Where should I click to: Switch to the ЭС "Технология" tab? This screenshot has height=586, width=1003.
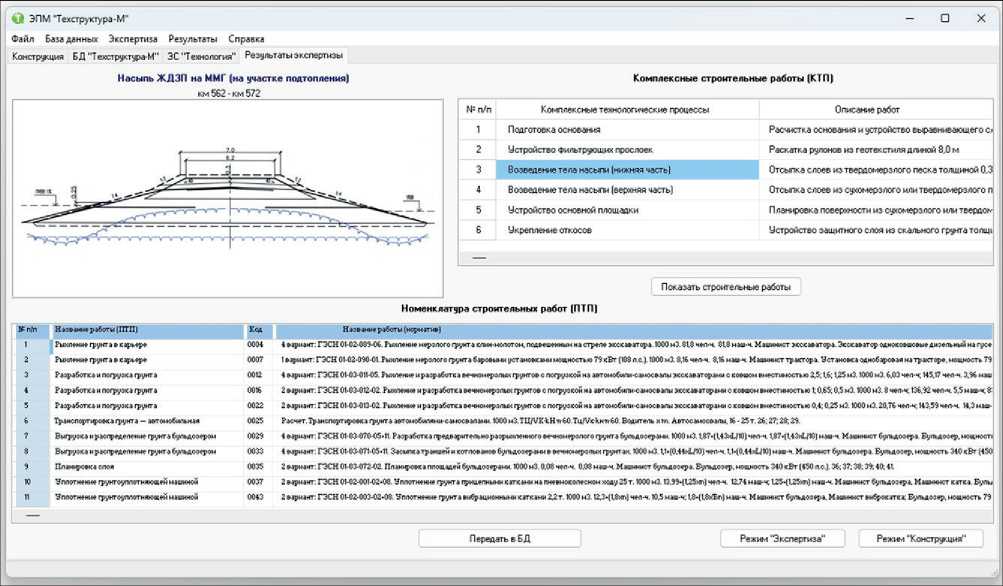(x=201, y=56)
